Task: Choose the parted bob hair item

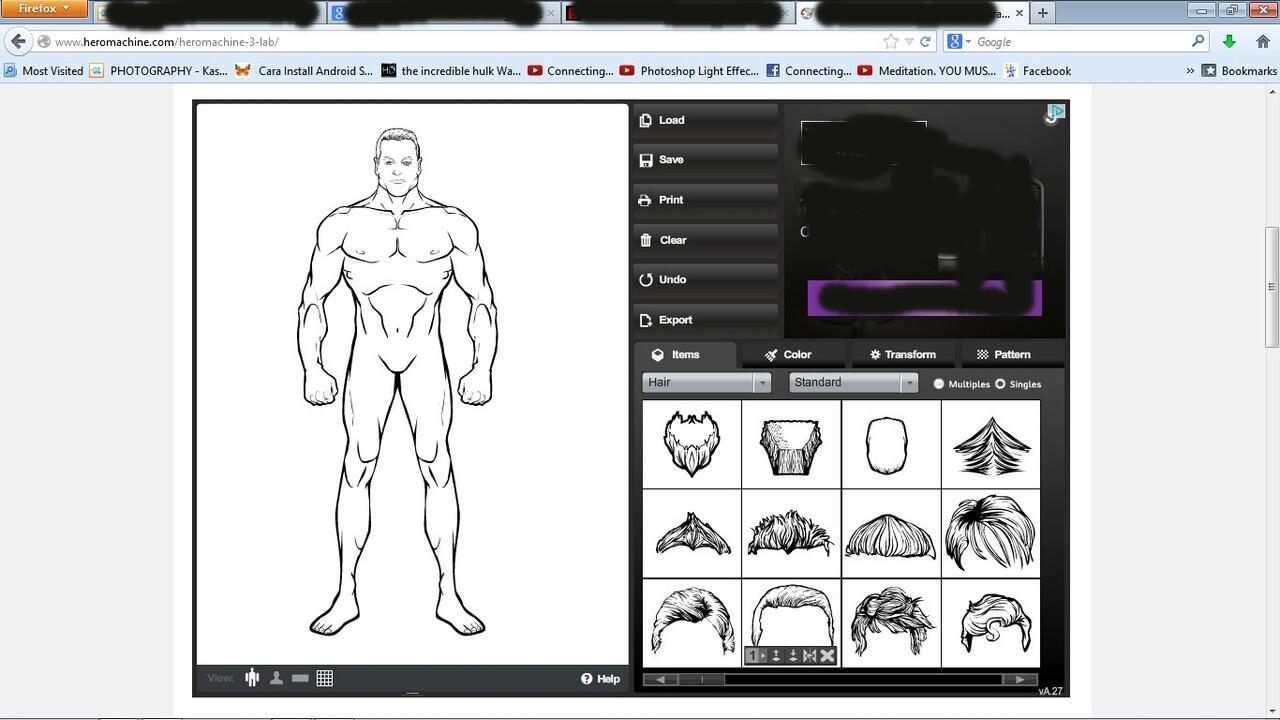Action: pyautogui.click(x=692, y=622)
